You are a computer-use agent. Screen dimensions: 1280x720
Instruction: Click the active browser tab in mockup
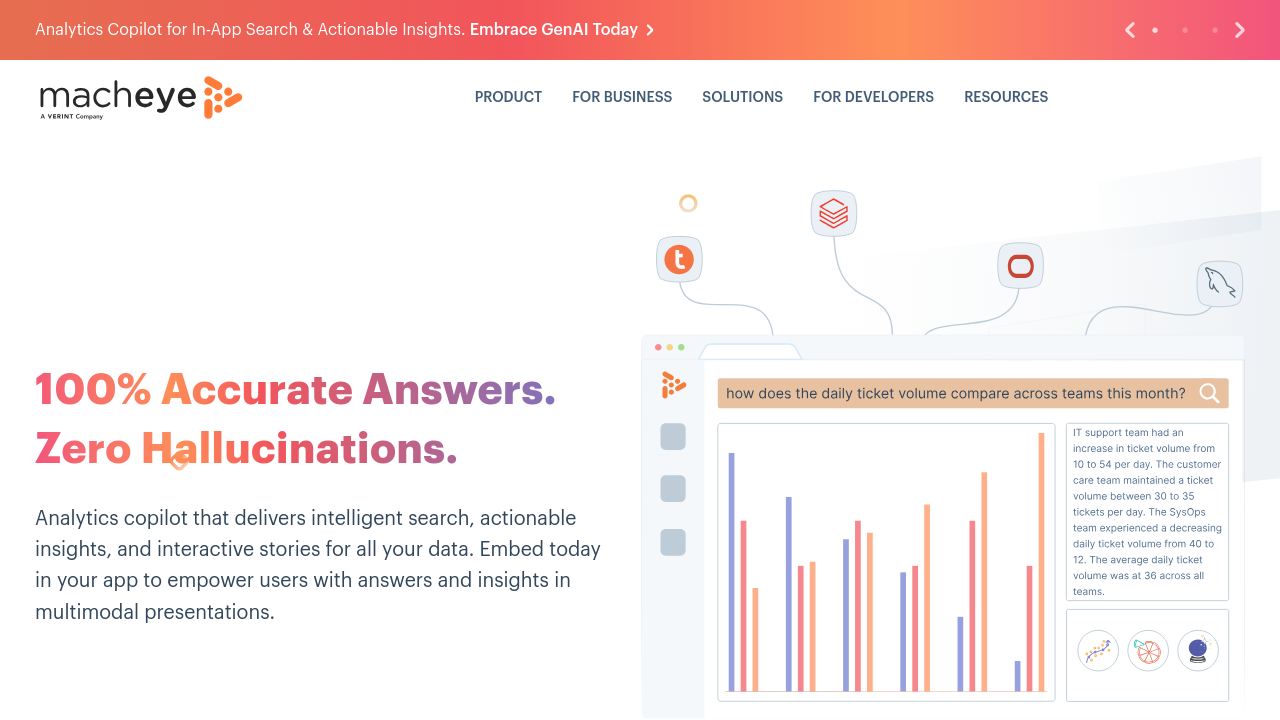coord(750,351)
